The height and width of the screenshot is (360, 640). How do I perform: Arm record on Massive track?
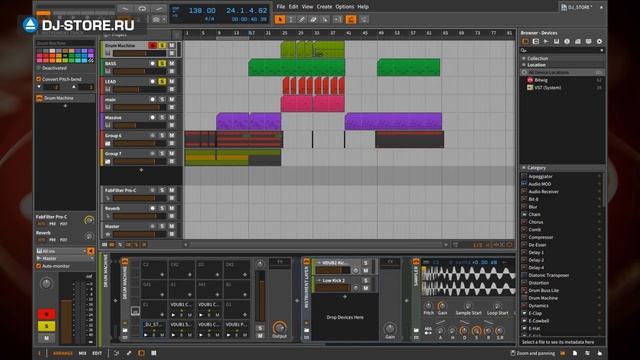tap(152, 117)
